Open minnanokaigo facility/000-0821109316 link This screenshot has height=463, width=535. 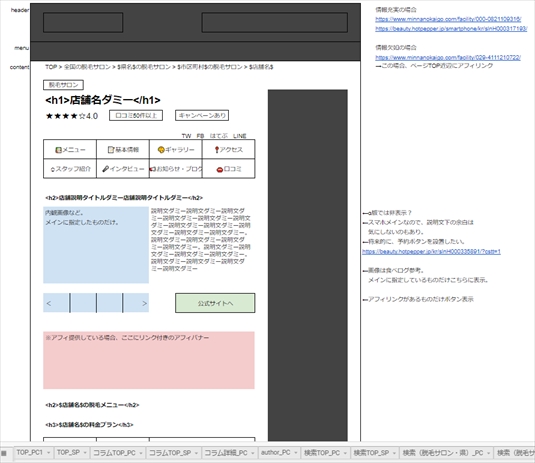tap(448, 19)
